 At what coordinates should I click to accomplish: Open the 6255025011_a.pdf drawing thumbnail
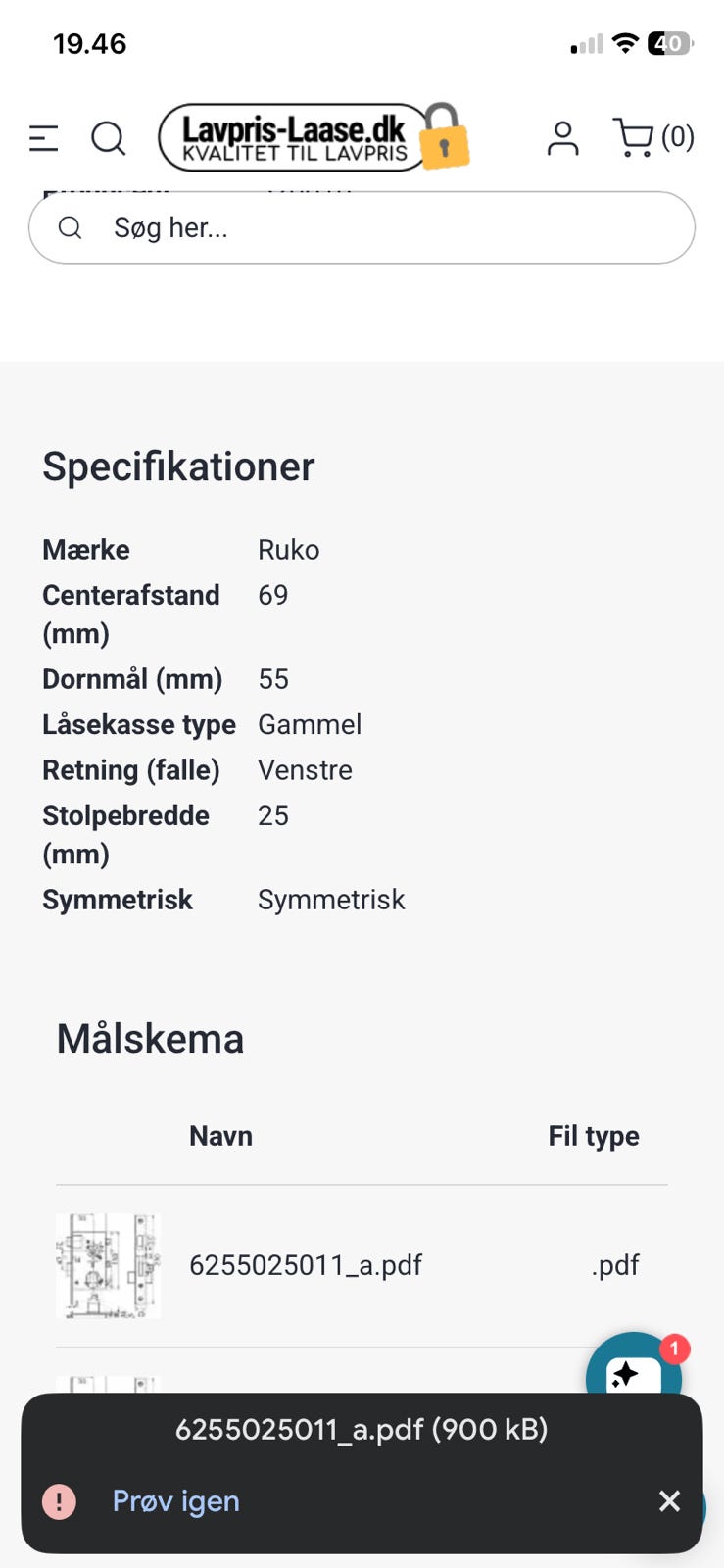(x=108, y=1265)
